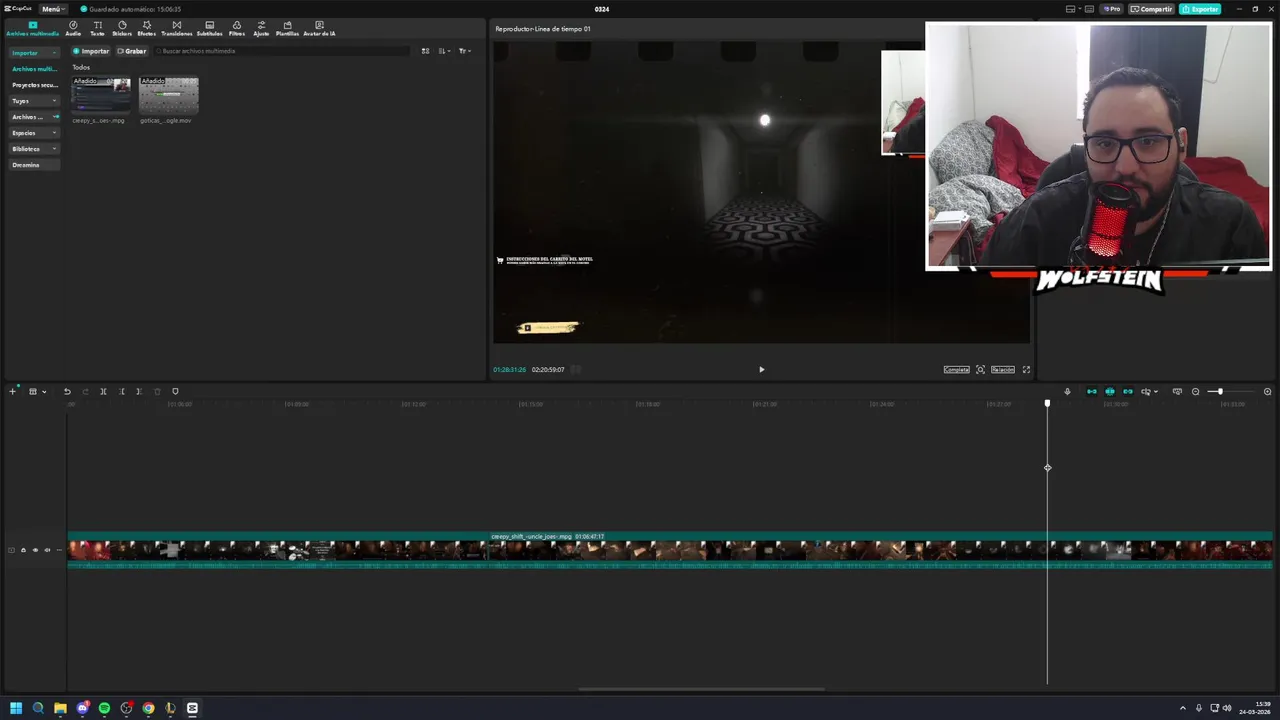The width and height of the screenshot is (1280, 720).
Task: Focus the Buscar archivos multimedia search field
Action: click(282, 51)
